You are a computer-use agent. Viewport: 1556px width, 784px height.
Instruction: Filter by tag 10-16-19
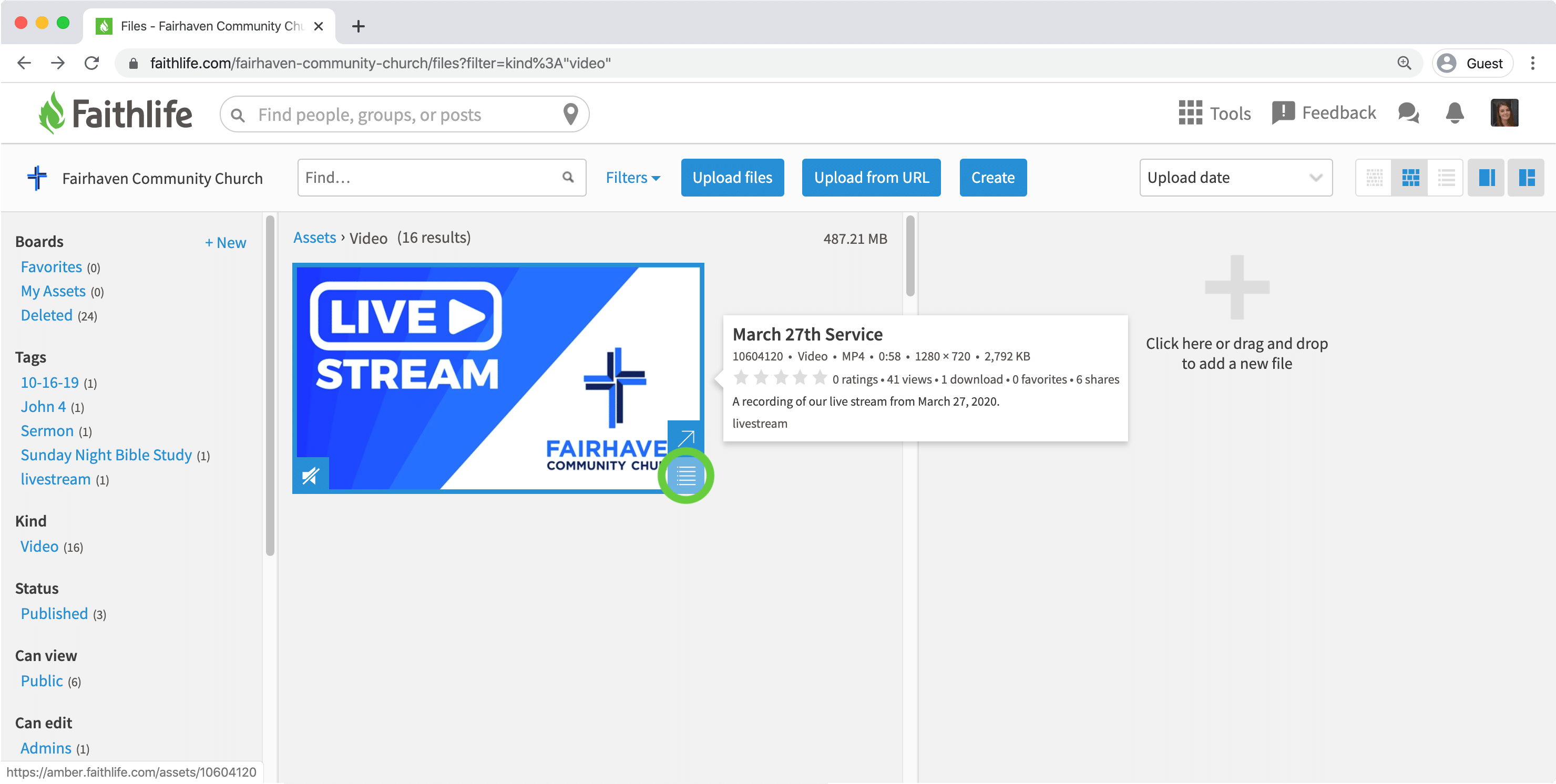pos(49,383)
